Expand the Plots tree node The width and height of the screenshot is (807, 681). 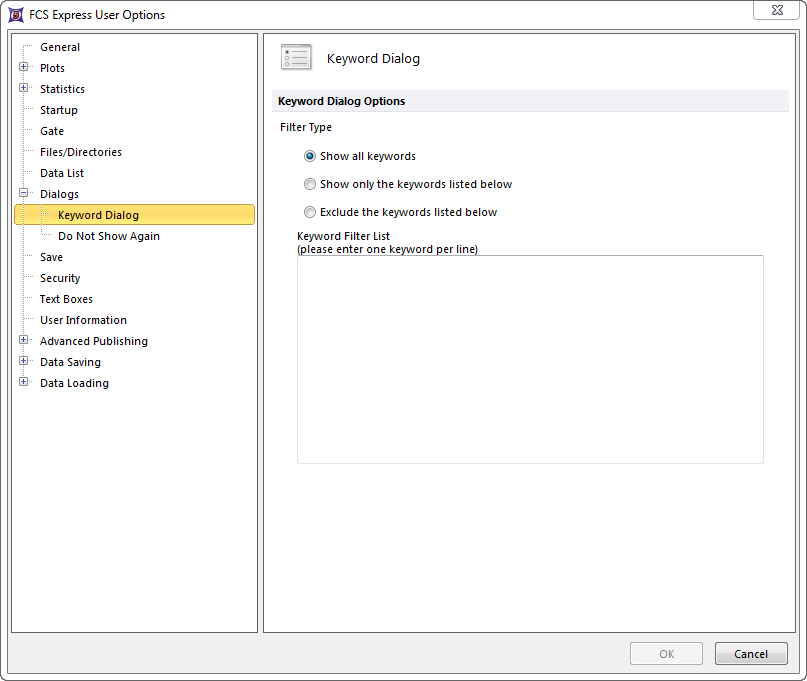24,68
